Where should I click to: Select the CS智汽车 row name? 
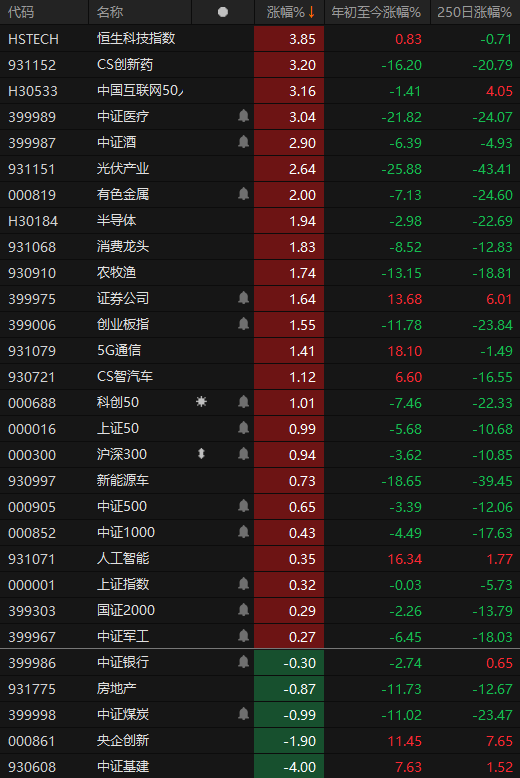[x=125, y=376]
